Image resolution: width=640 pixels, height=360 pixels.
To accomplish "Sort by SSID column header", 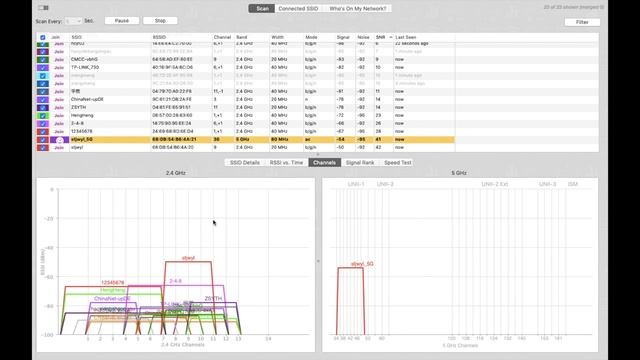I will pyautogui.click(x=76, y=37).
